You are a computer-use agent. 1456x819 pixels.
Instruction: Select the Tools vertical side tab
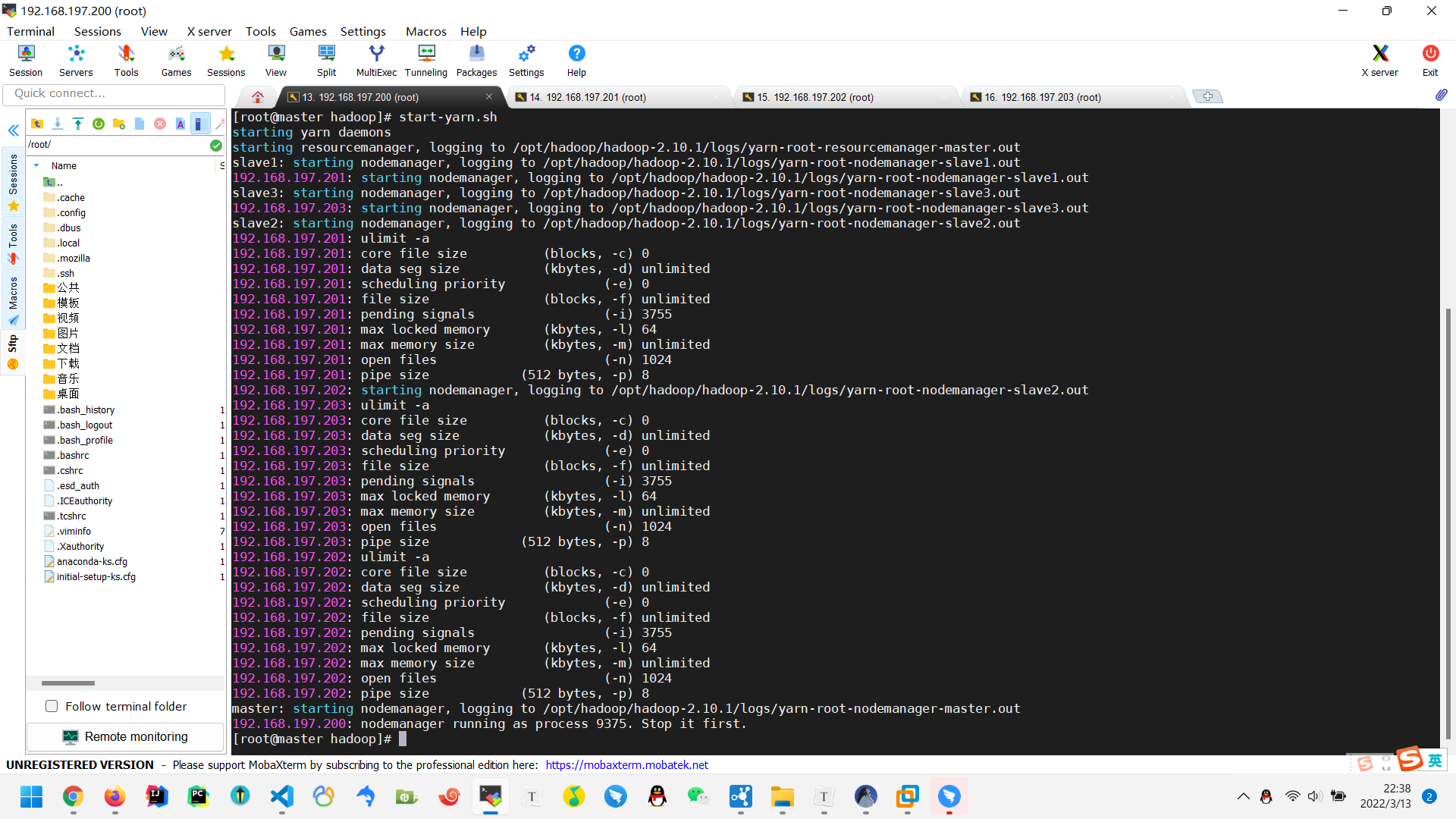[13, 243]
